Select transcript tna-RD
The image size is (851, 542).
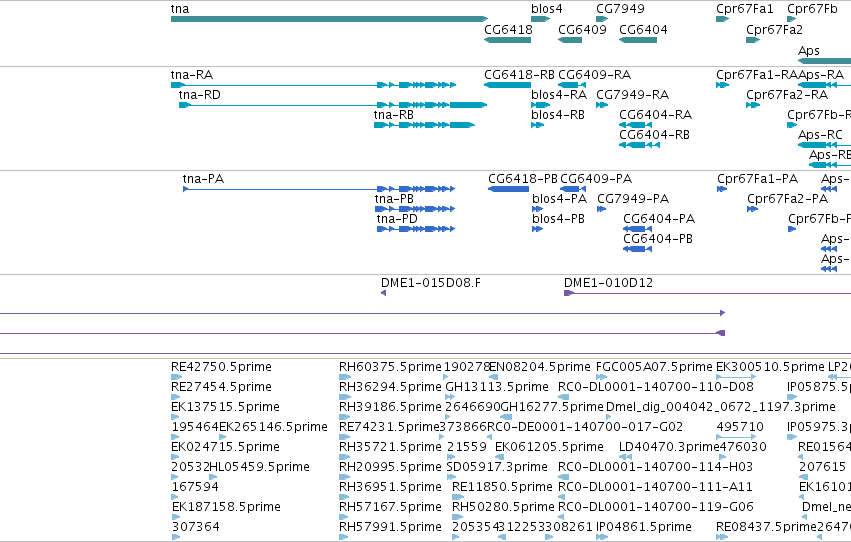pyautogui.click(x=333, y=105)
